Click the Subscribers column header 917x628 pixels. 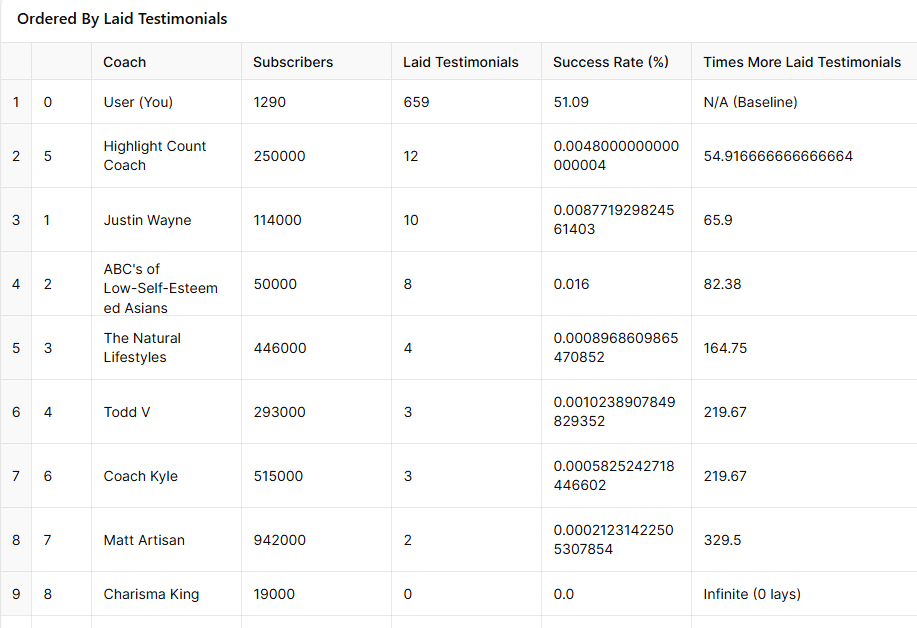[x=293, y=62]
